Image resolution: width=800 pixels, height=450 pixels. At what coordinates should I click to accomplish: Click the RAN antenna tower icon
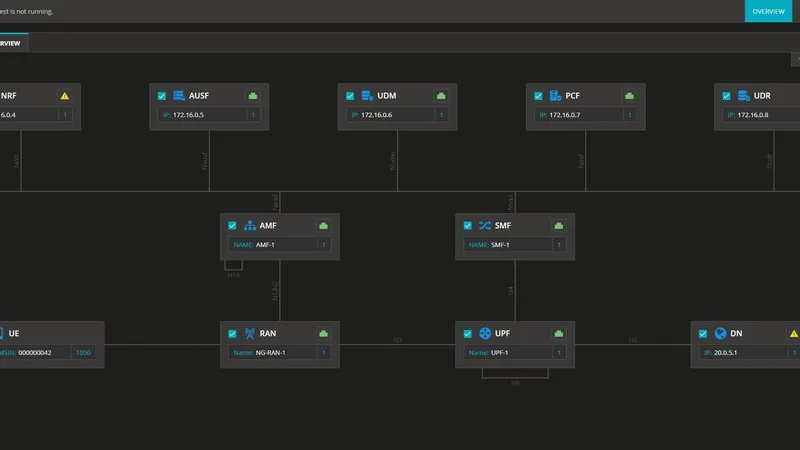(249, 333)
